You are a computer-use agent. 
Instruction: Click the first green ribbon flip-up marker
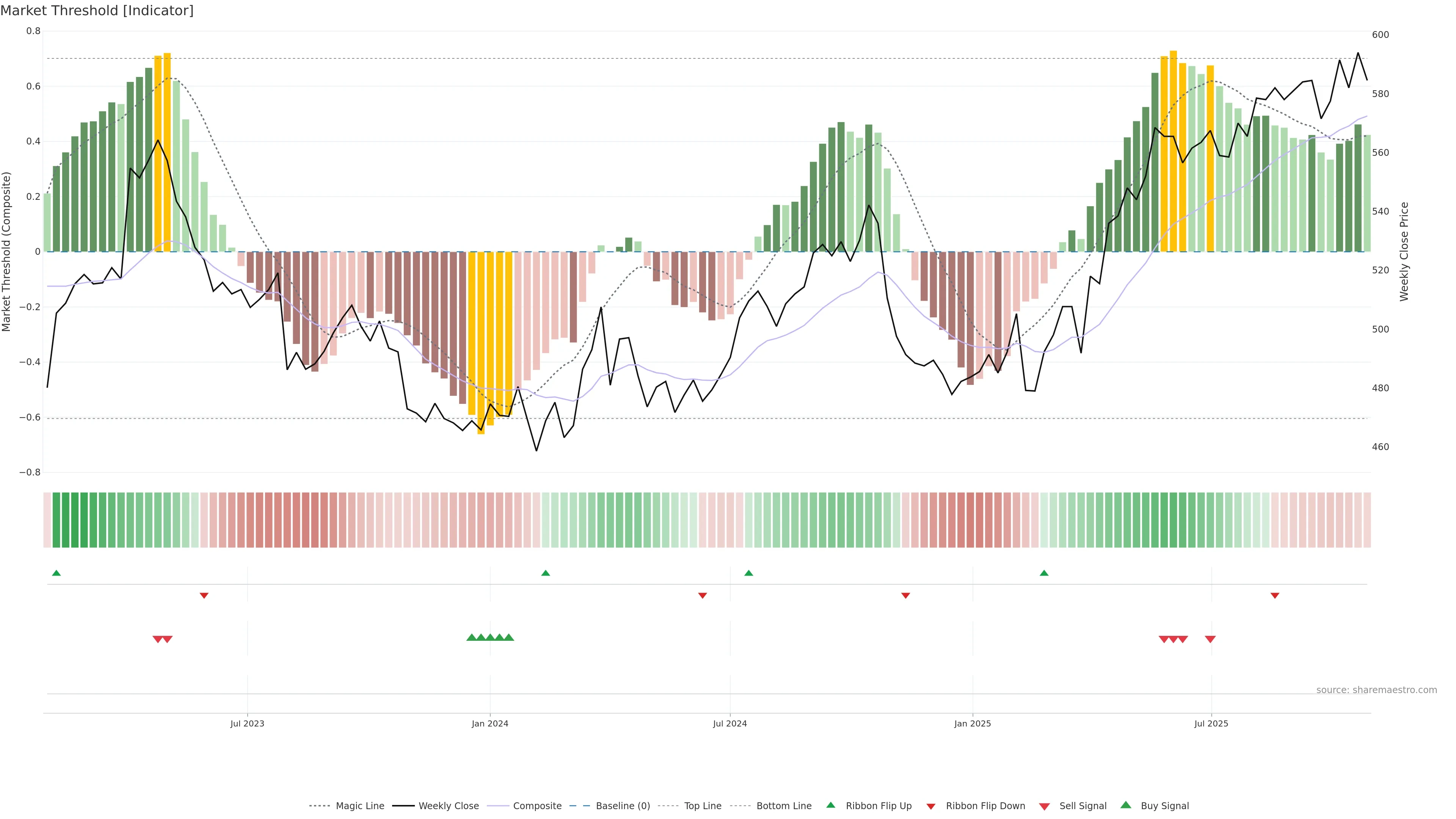[56, 573]
